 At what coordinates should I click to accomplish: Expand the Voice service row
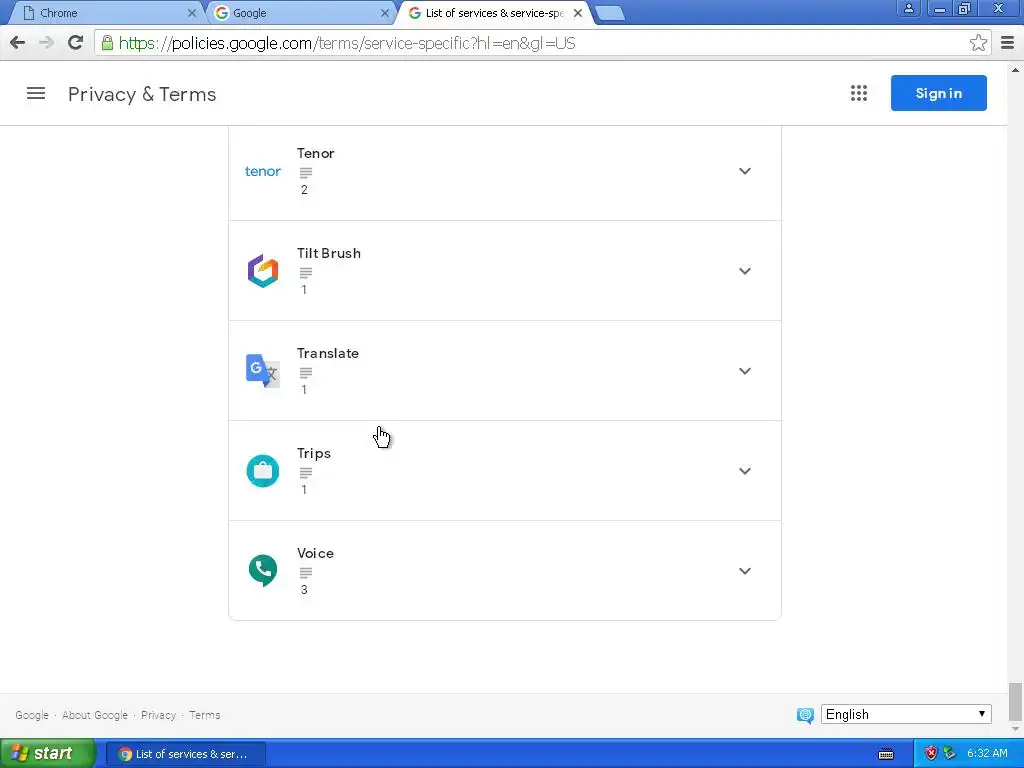(744, 571)
